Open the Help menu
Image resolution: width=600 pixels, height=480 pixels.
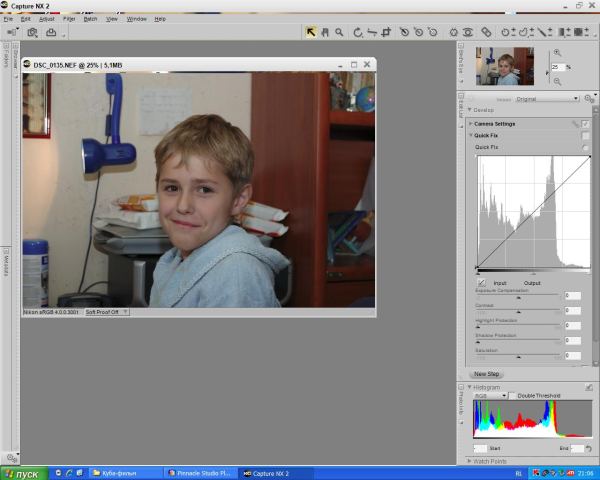click(x=160, y=19)
